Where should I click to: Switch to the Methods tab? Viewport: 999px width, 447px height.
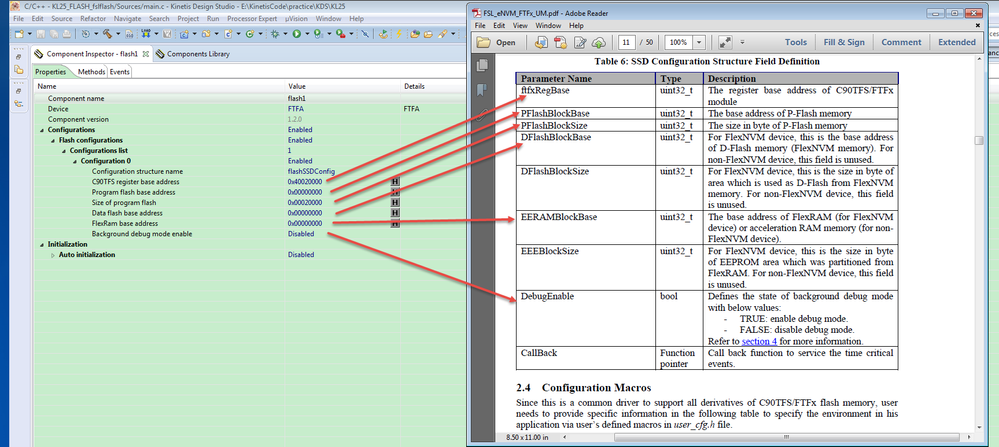coord(91,72)
